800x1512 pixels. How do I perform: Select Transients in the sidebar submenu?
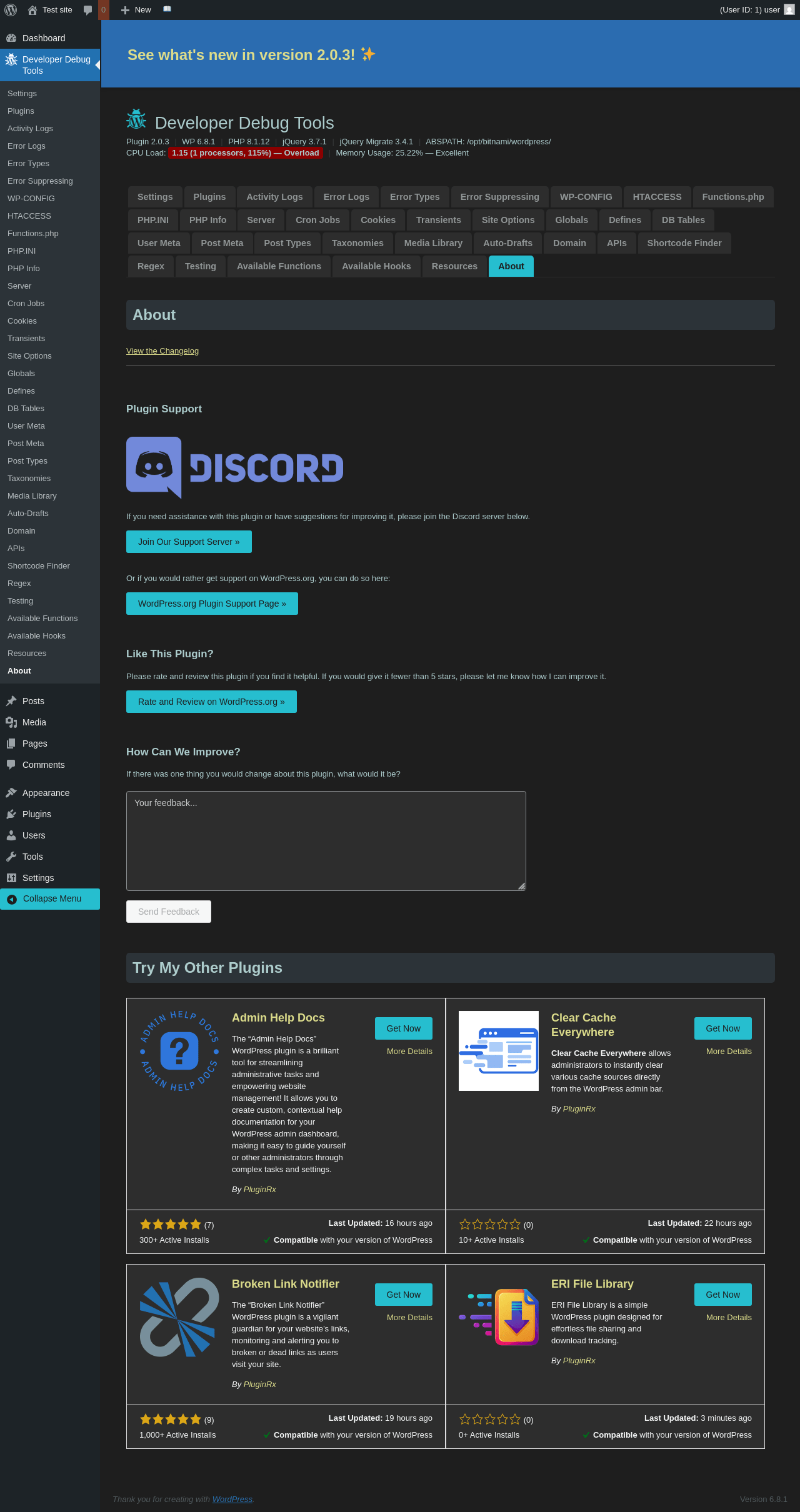[50, 339]
